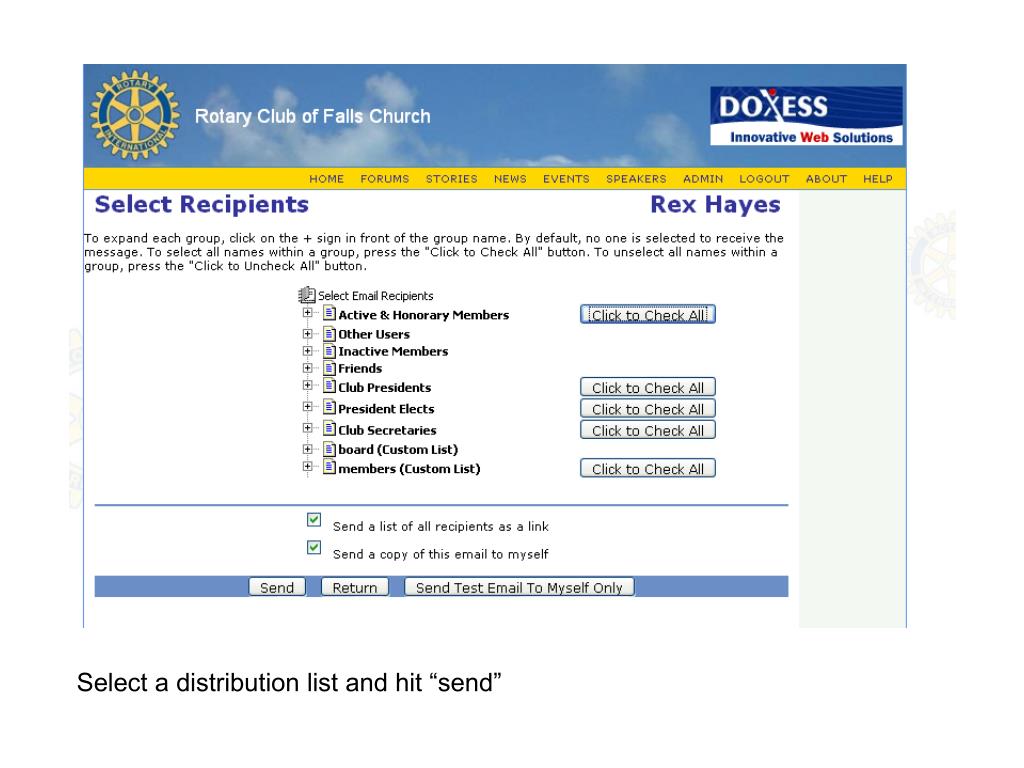1024x768 pixels.
Task: Click the document icon beside Active & Honorary Members
Action: coord(330,313)
